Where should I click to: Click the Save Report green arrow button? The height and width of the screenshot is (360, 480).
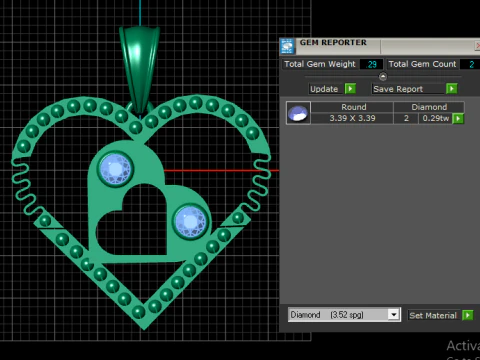[x=452, y=89]
